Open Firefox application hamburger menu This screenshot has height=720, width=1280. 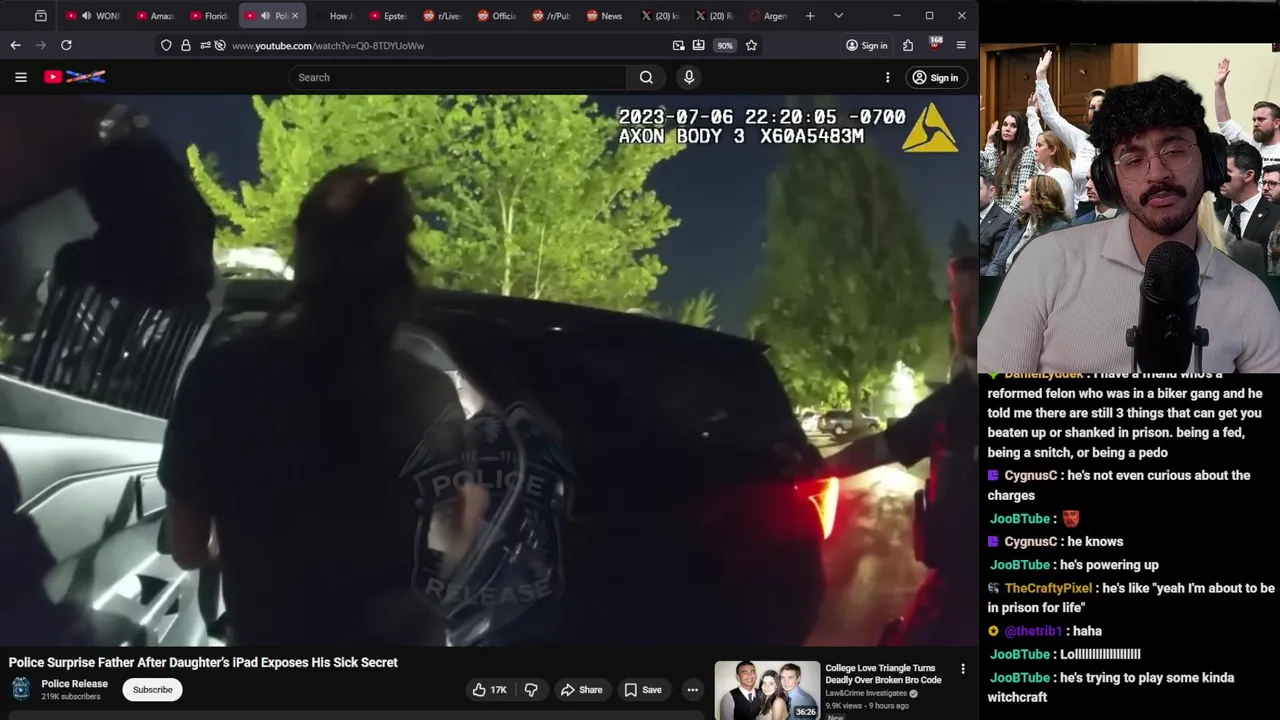pyautogui.click(x=961, y=45)
